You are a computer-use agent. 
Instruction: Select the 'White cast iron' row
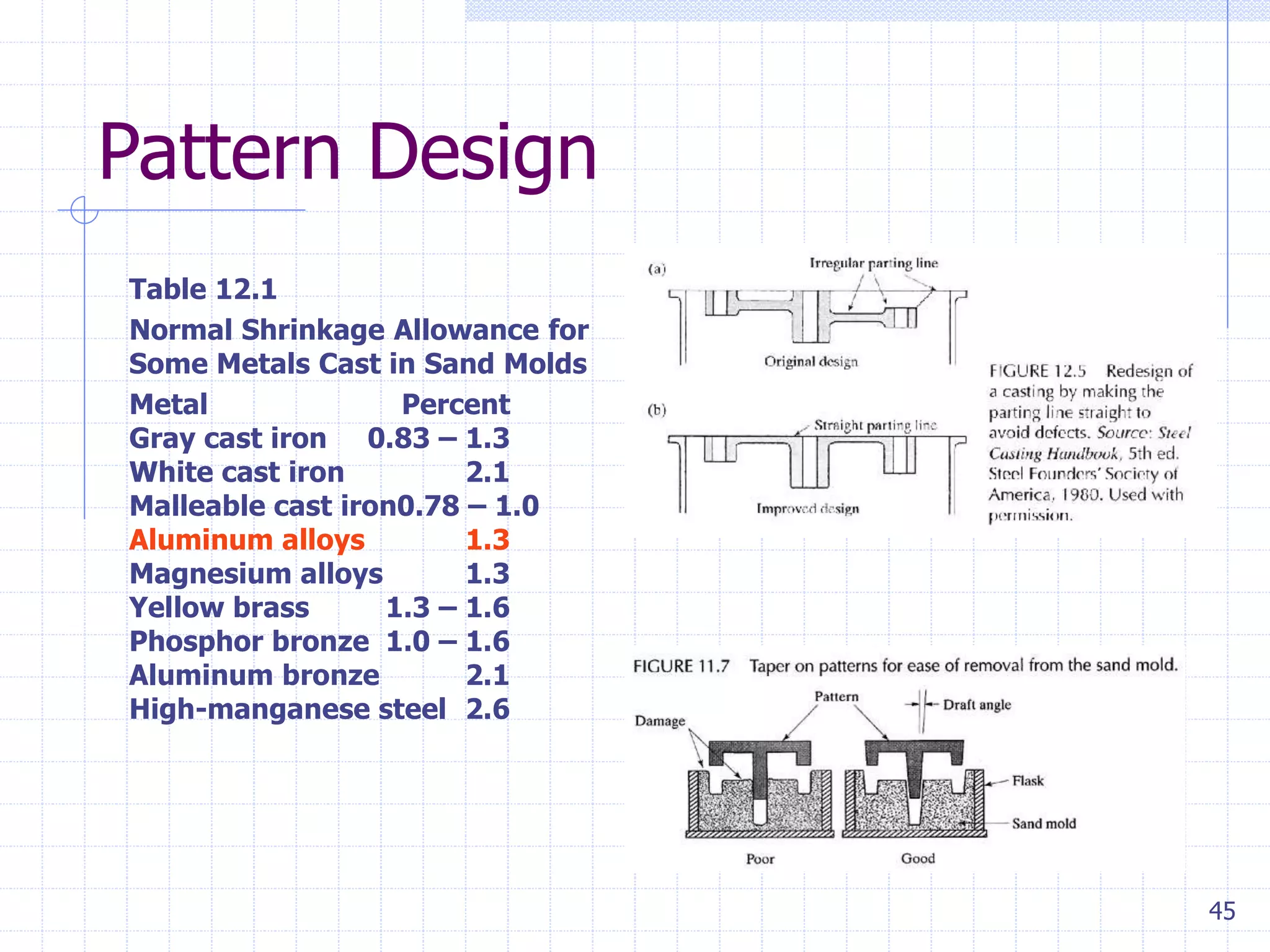coord(319,472)
